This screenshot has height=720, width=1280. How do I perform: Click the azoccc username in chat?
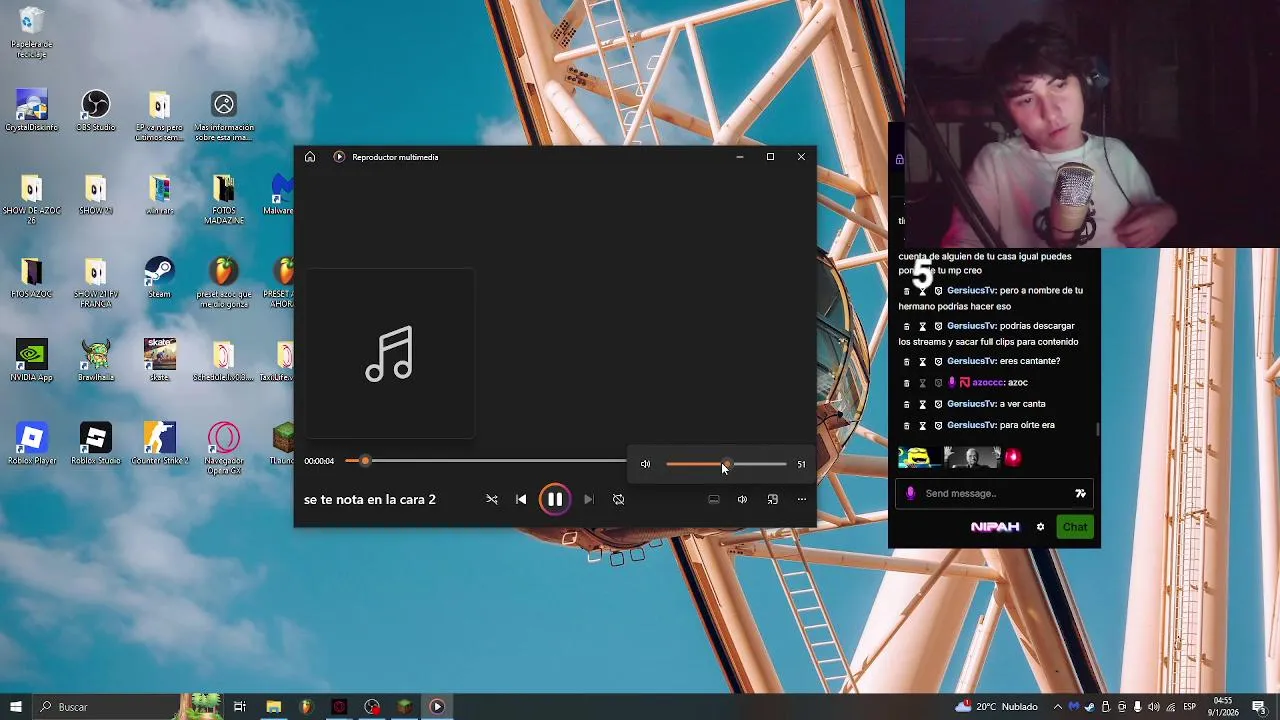click(x=986, y=382)
